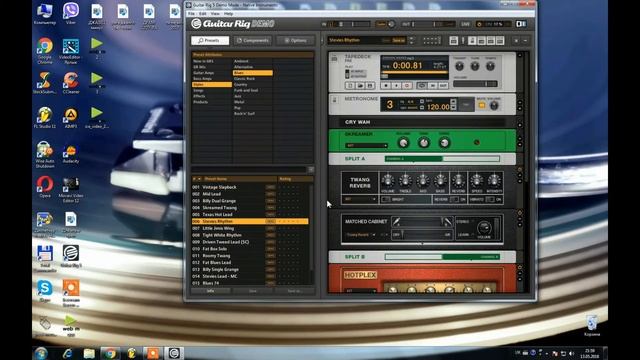Click the Tapedeck play button
This screenshot has width=640, height=360.
coord(396,86)
